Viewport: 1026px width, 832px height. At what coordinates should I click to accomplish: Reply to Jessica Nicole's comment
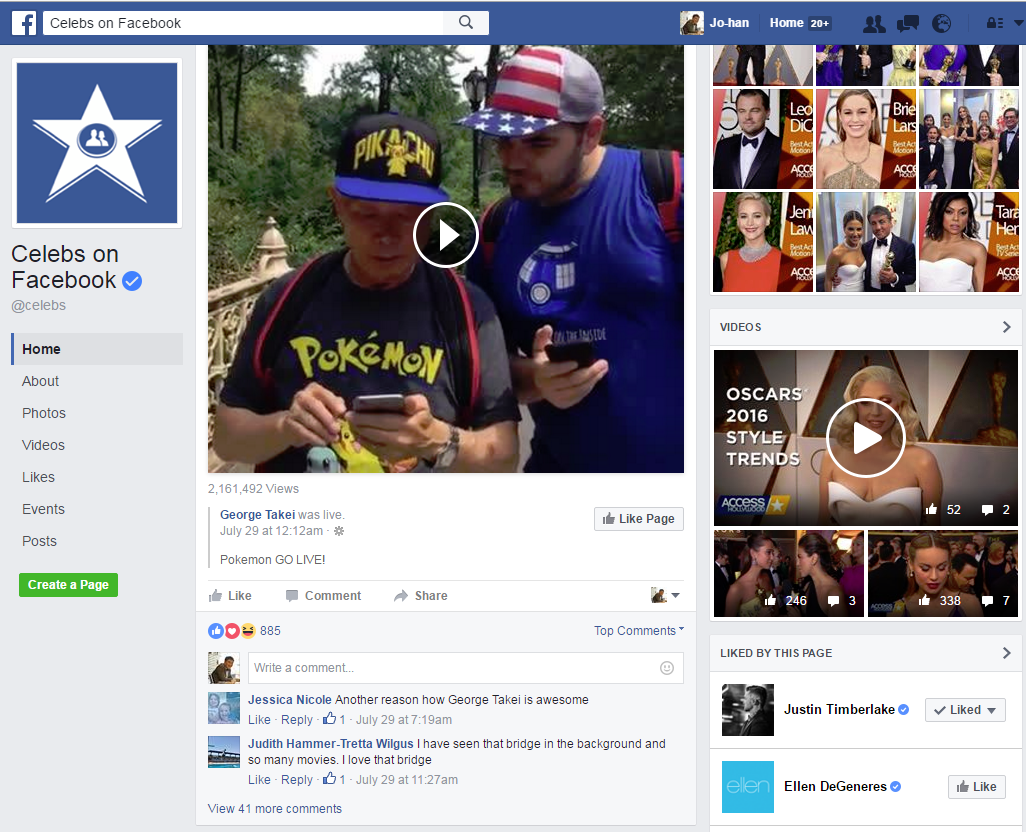[297, 719]
